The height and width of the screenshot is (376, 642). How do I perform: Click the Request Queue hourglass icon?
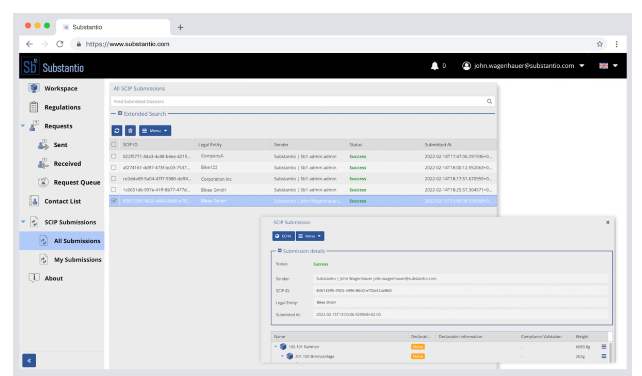tap(43, 182)
